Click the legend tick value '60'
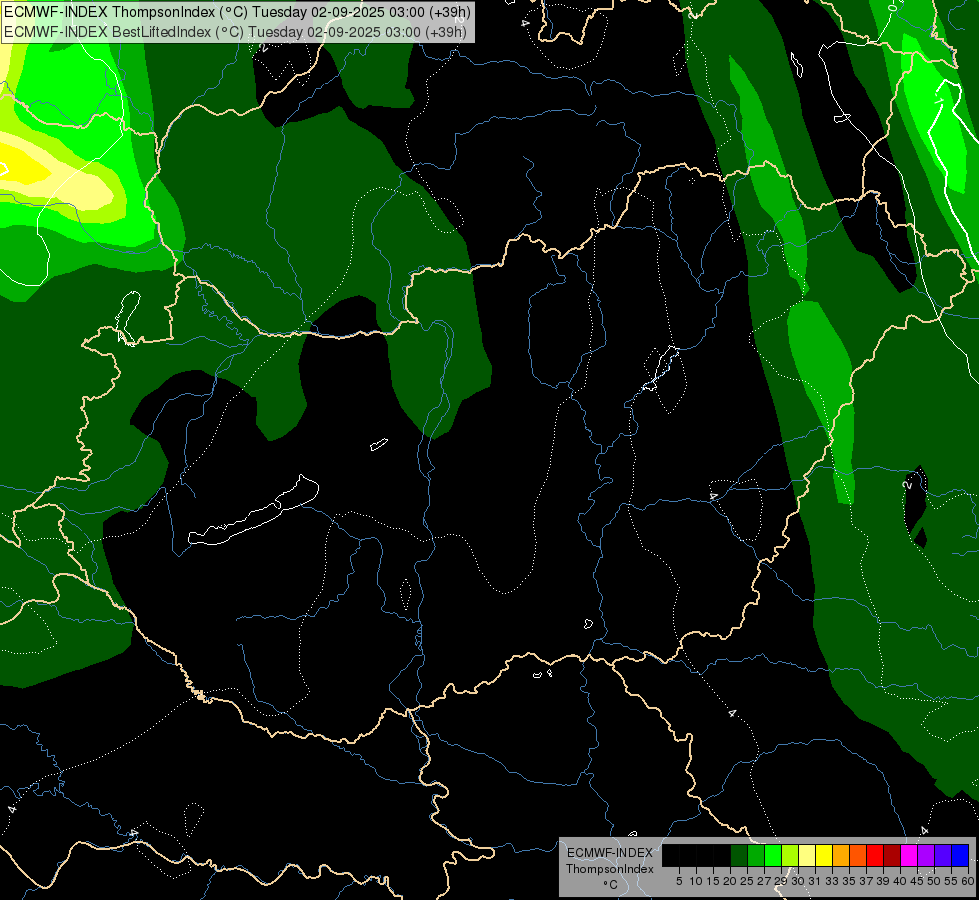Viewport: 979px width, 900px height. (968, 881)
